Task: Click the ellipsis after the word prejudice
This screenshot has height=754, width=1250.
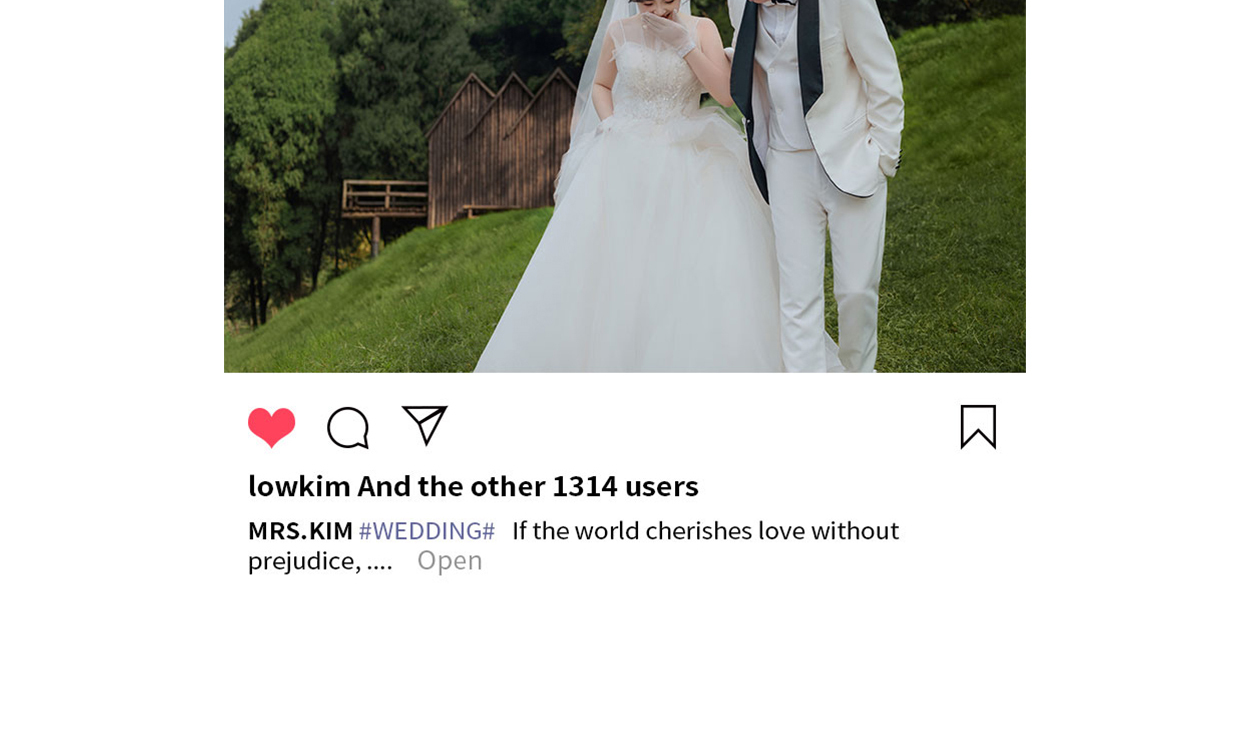Action: tap(379, 563)
